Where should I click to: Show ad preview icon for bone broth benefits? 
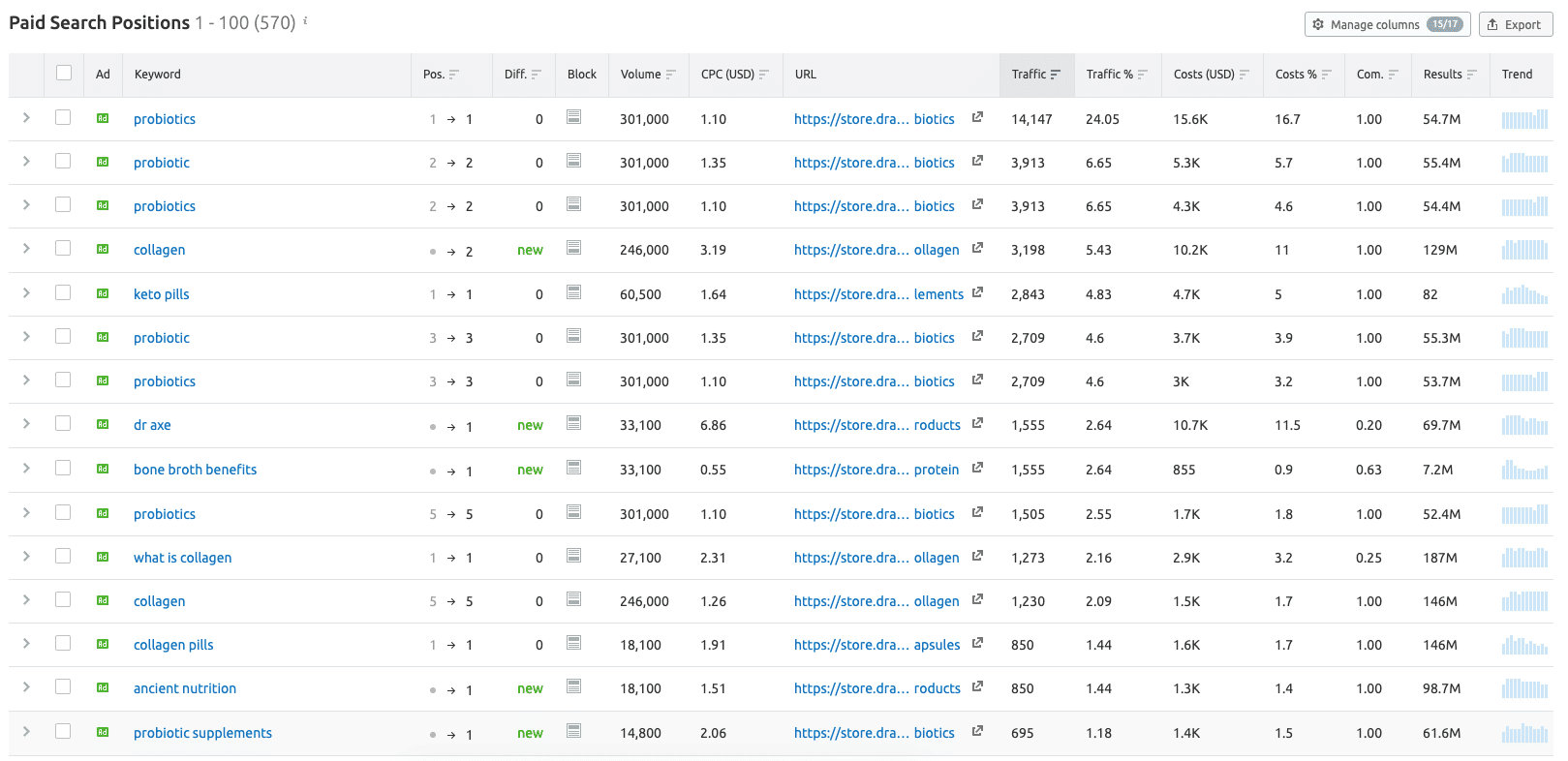coord(103,469)
